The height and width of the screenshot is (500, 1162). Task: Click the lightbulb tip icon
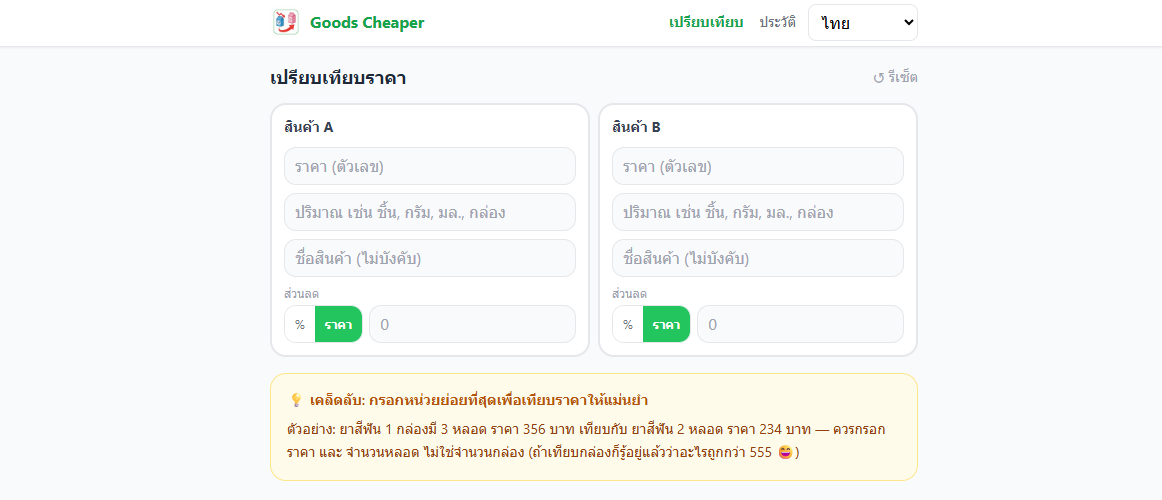[296, 400]
